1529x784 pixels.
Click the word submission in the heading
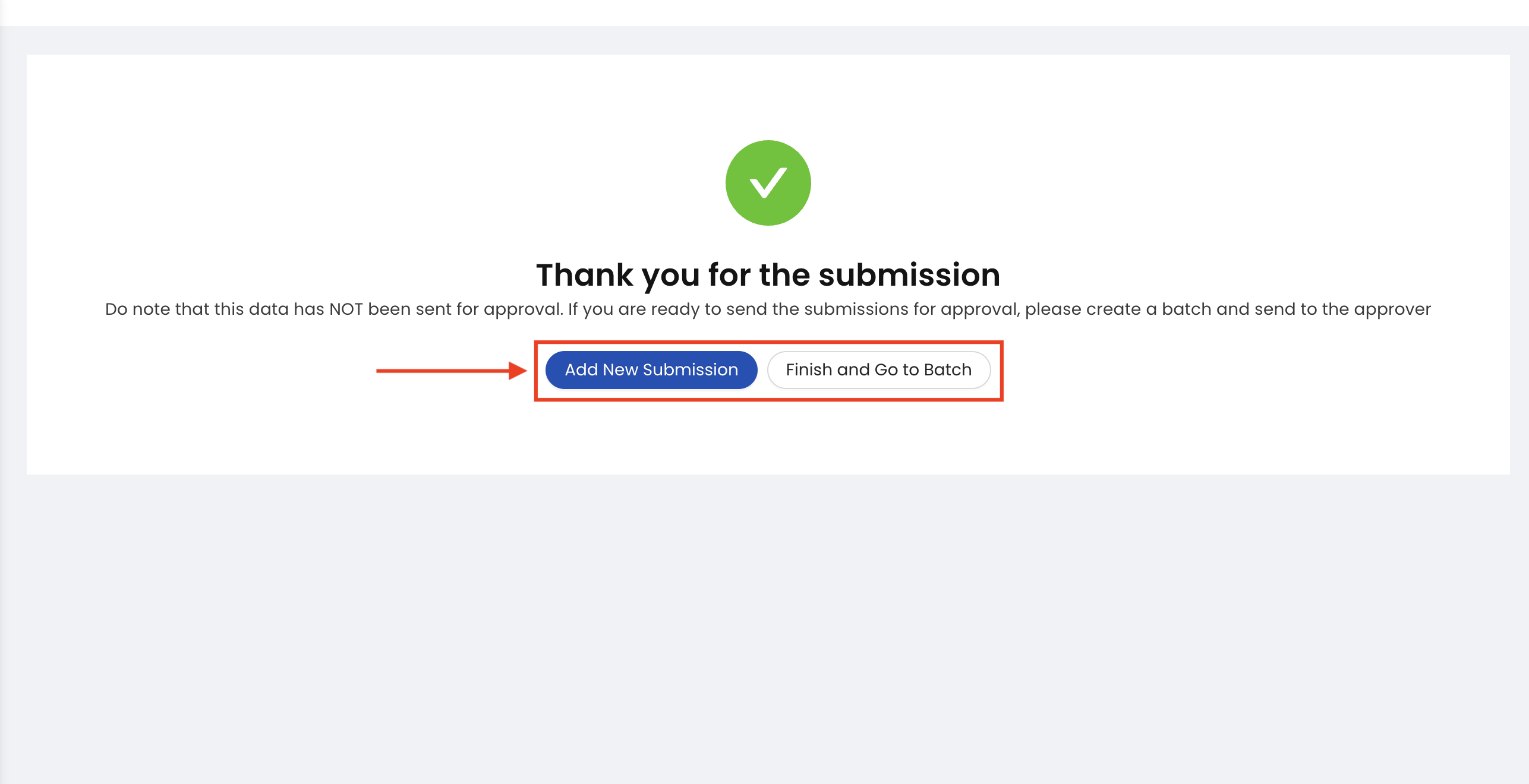[909, 275]
